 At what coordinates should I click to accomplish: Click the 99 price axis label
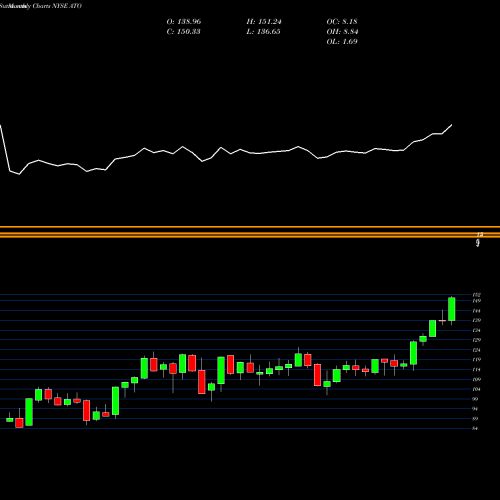pyautogui.click(x=476, y=399)
